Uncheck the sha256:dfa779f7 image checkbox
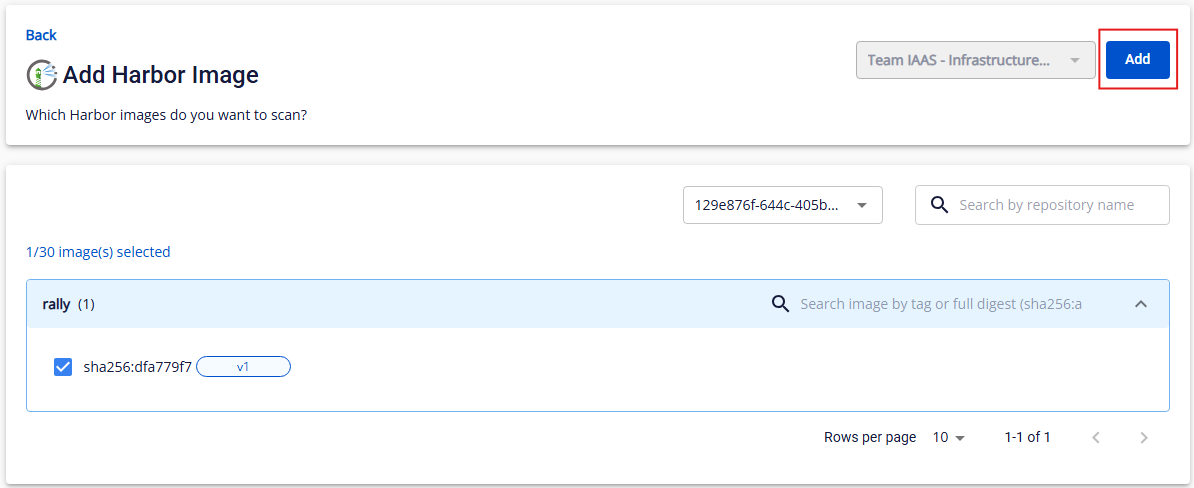 click(x=63, y=367)
